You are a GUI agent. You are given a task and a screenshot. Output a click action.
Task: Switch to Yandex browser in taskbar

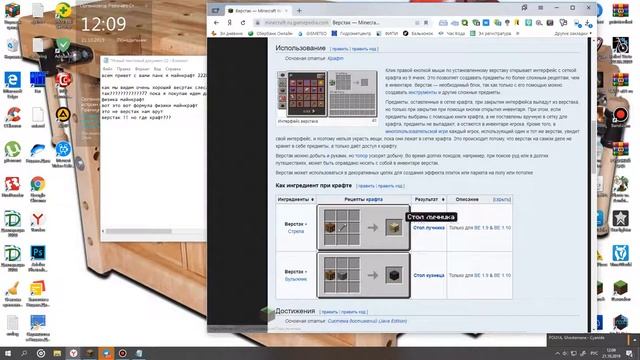(x=73, y=353)
